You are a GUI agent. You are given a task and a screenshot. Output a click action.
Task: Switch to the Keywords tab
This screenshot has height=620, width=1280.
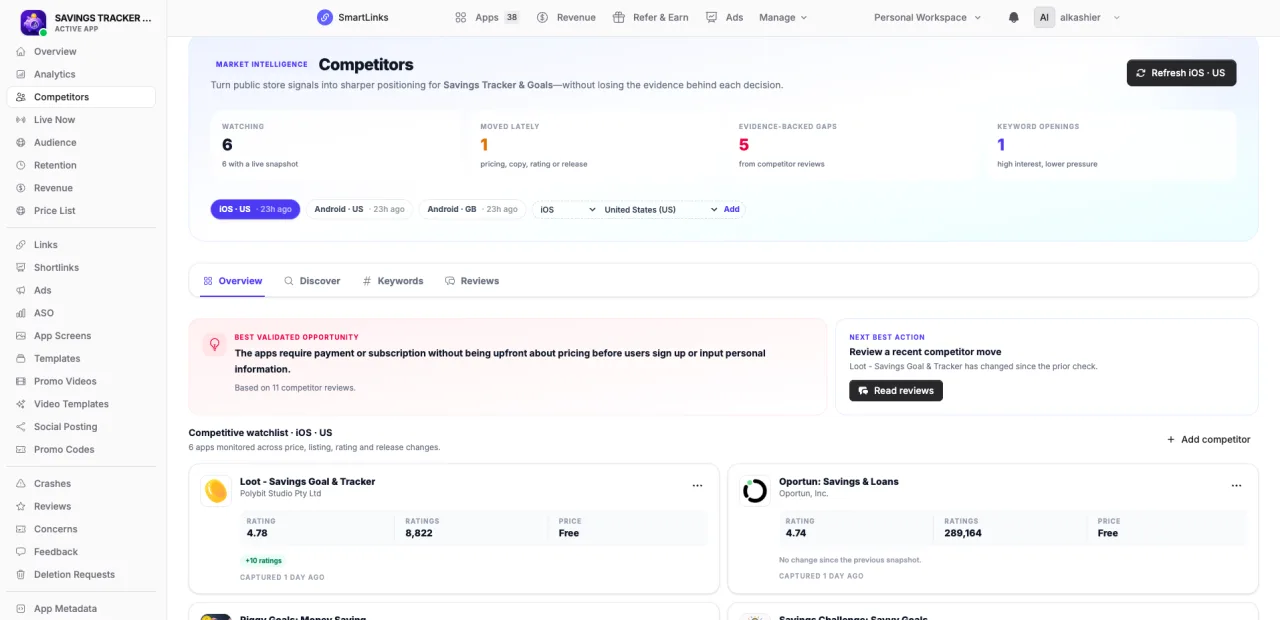[393, 281]
